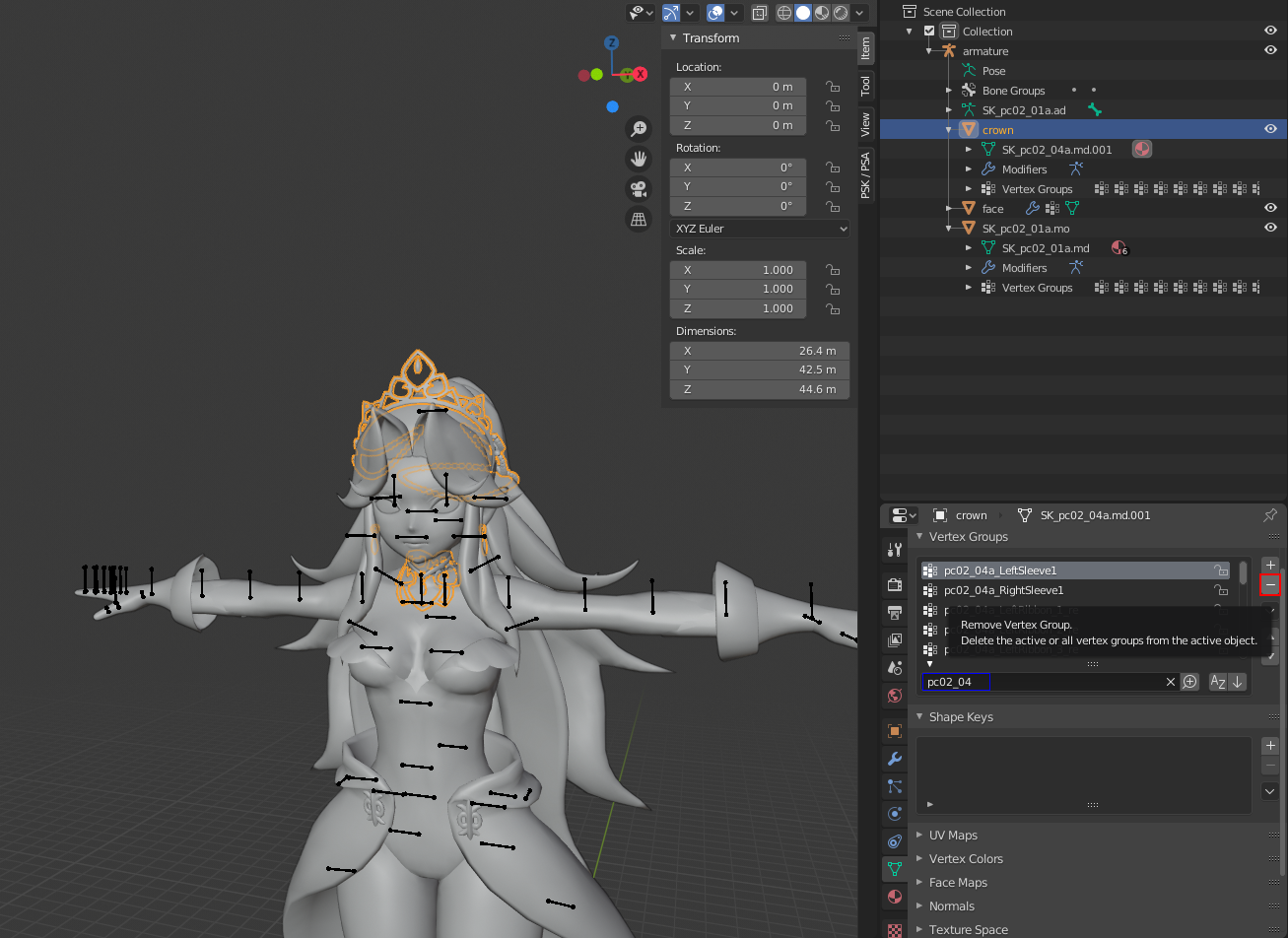Open the viewport shading options dropdown
This screenshot has width=1288, height=938.
[860, 13]
